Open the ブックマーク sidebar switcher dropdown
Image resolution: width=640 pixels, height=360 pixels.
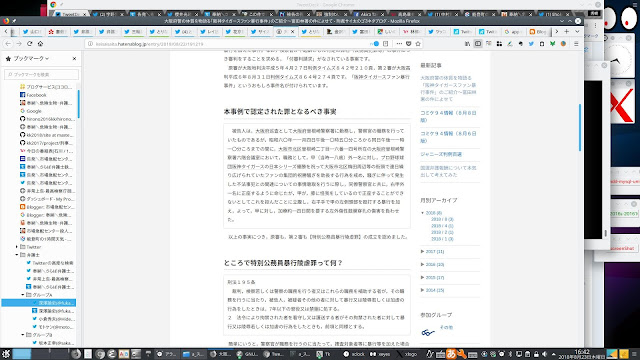pos(31,59)
